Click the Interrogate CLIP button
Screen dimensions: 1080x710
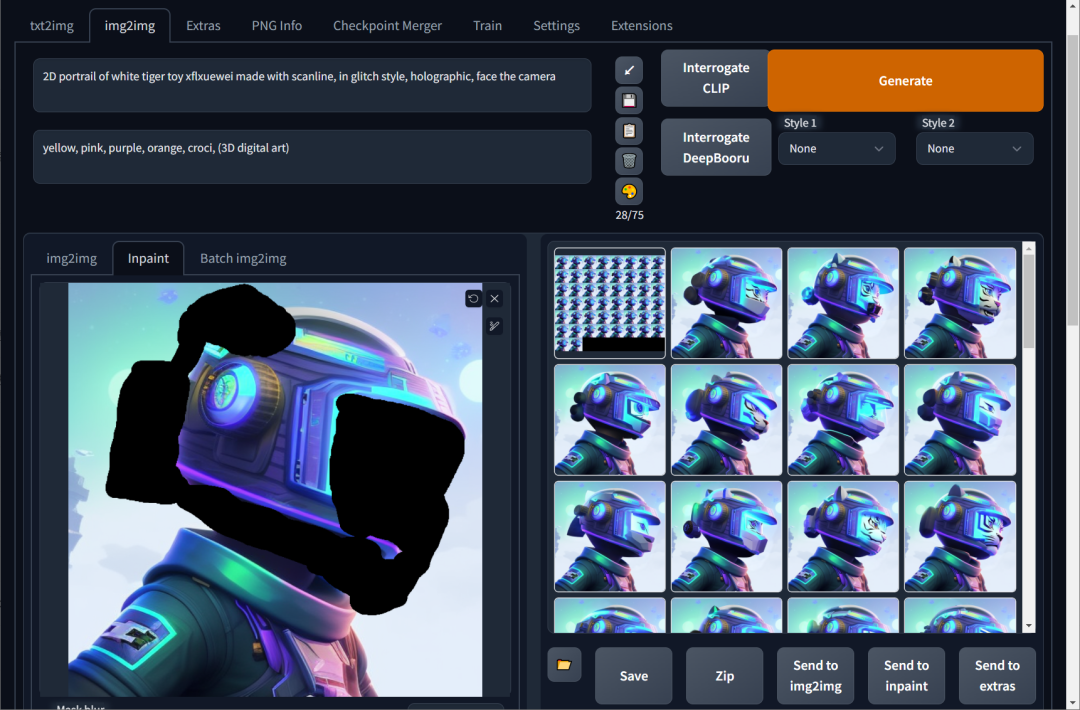(x=716, y=78)
